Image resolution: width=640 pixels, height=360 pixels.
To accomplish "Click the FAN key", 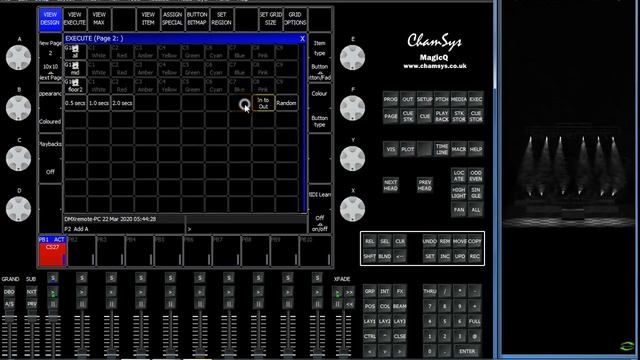I will point(459,210).
